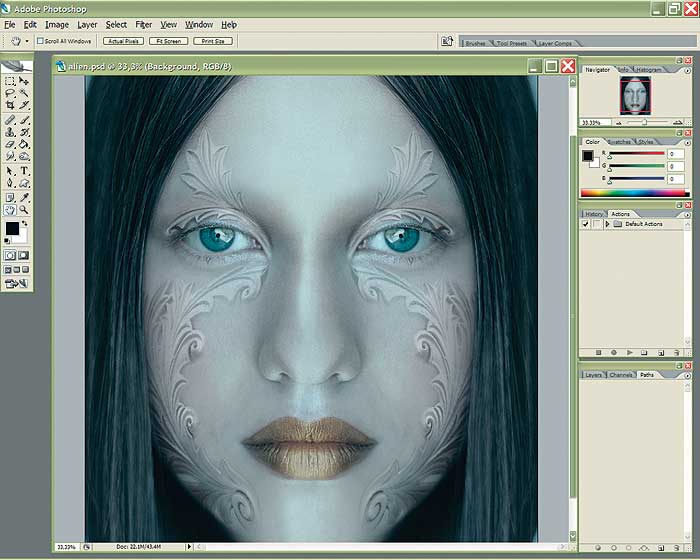This screenshot has height=560, width=700.
Task: Open Paths palette options menu
Action: 688,376
